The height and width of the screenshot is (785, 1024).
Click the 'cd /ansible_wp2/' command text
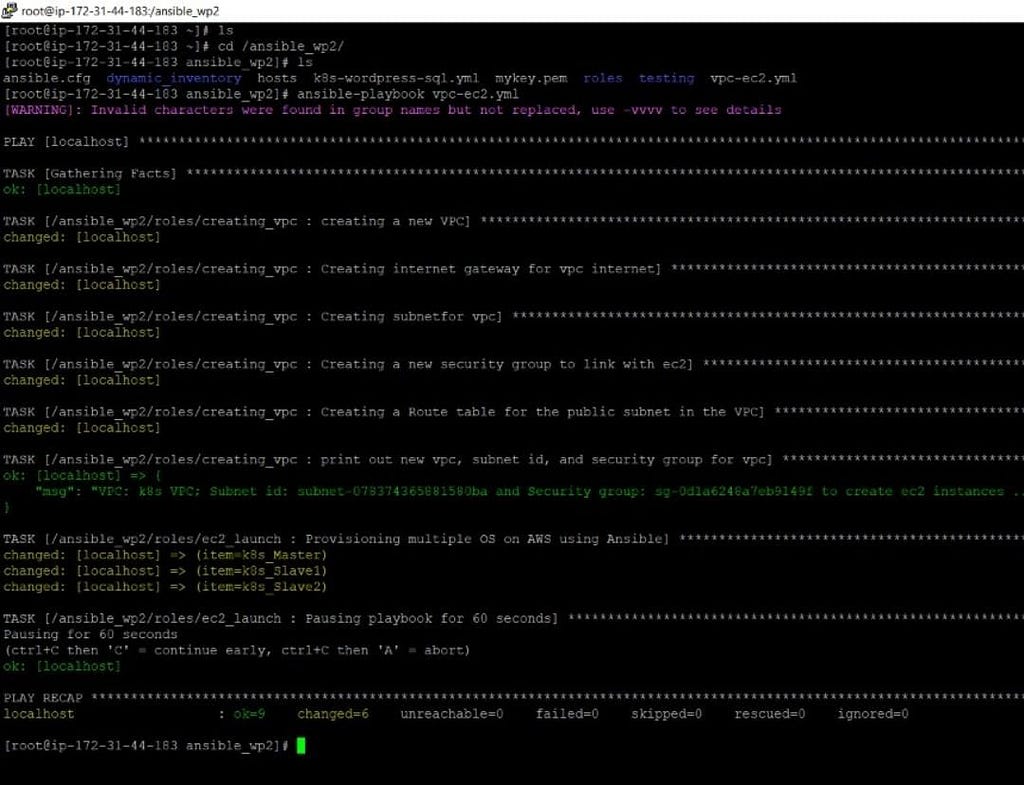click(281, 46)
